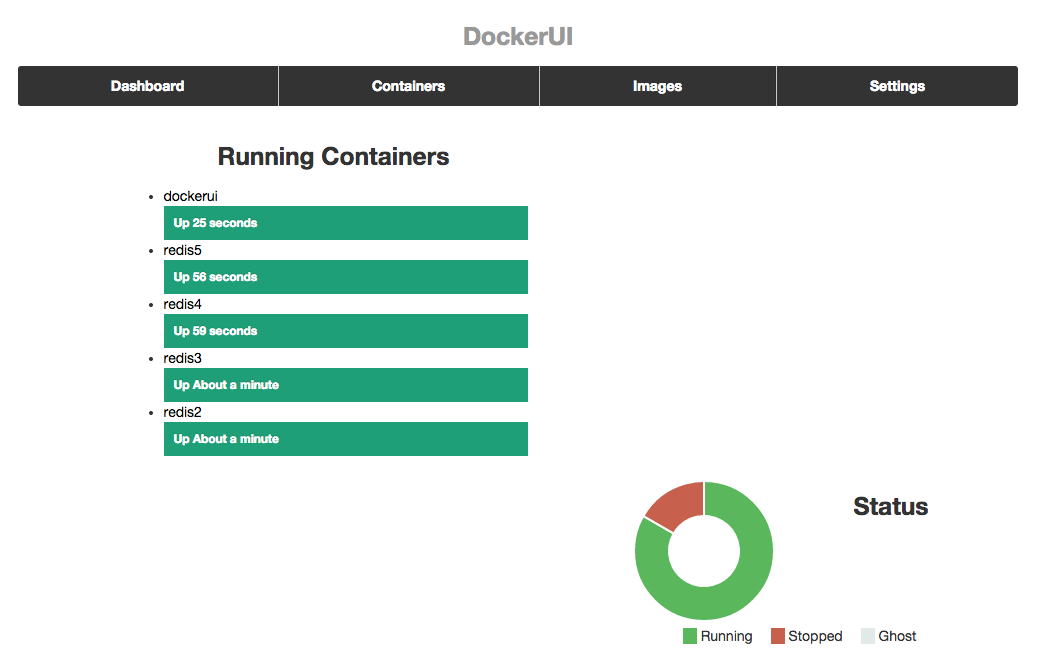Click the 'Up 25 seconds' status bar
The height and width of the screenshot is (659, 1037).
(346, 223)
